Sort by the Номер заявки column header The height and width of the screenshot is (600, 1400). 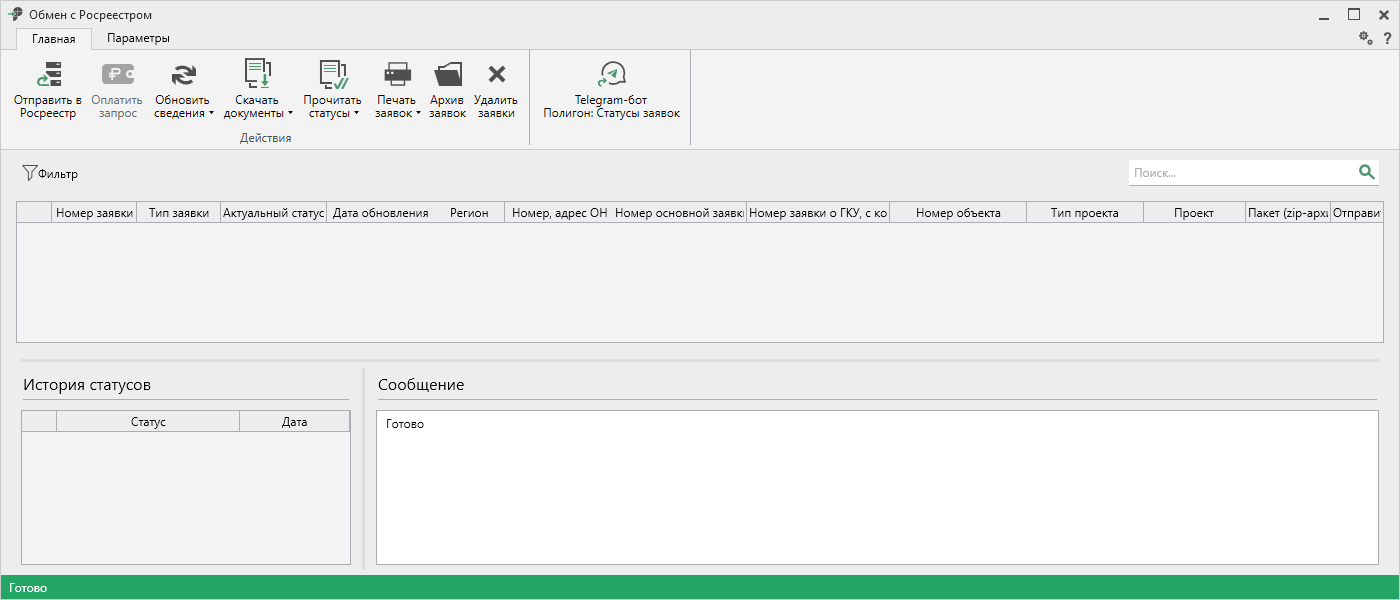pos(94,213)
